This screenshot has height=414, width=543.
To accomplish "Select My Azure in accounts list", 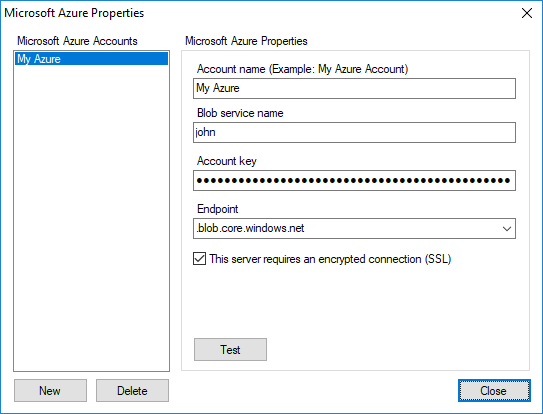I will [x=91, y=59].
